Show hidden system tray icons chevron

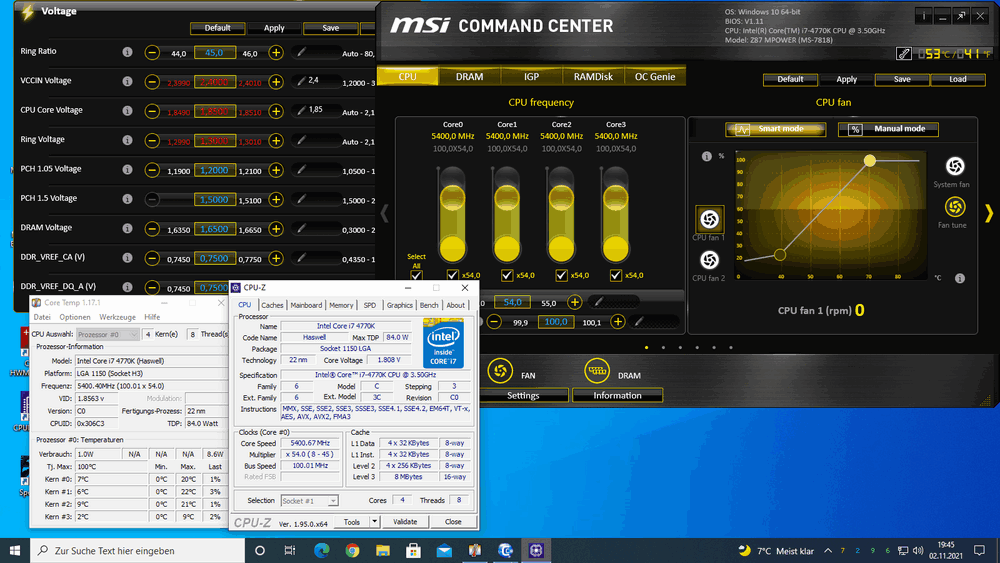[x=828, y=551]
